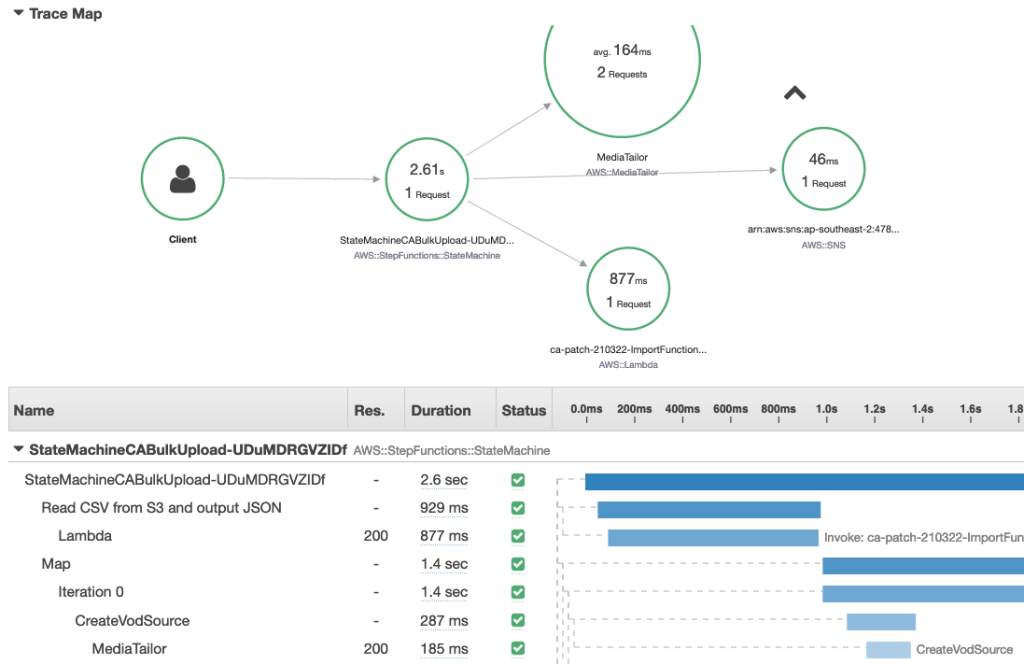Click the upward chevron above the SNS node

(793, 92)
